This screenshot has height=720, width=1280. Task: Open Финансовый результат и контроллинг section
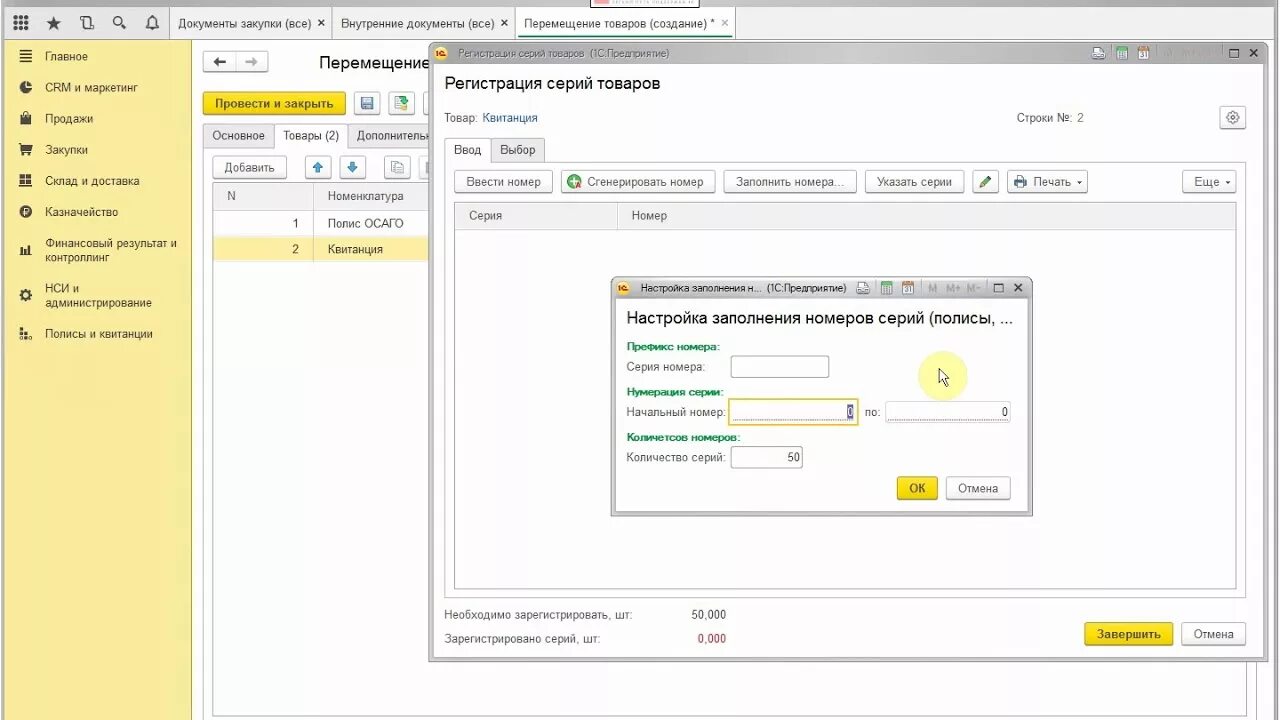pyautogui.click(x=110, y=250)
